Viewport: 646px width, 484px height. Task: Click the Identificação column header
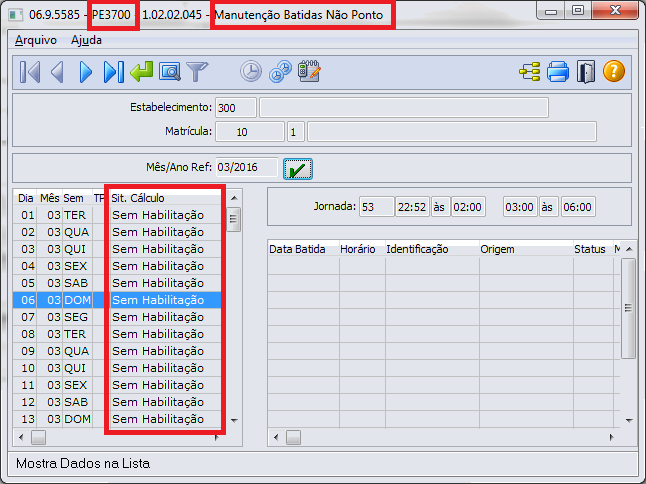[x=432, y=249]
